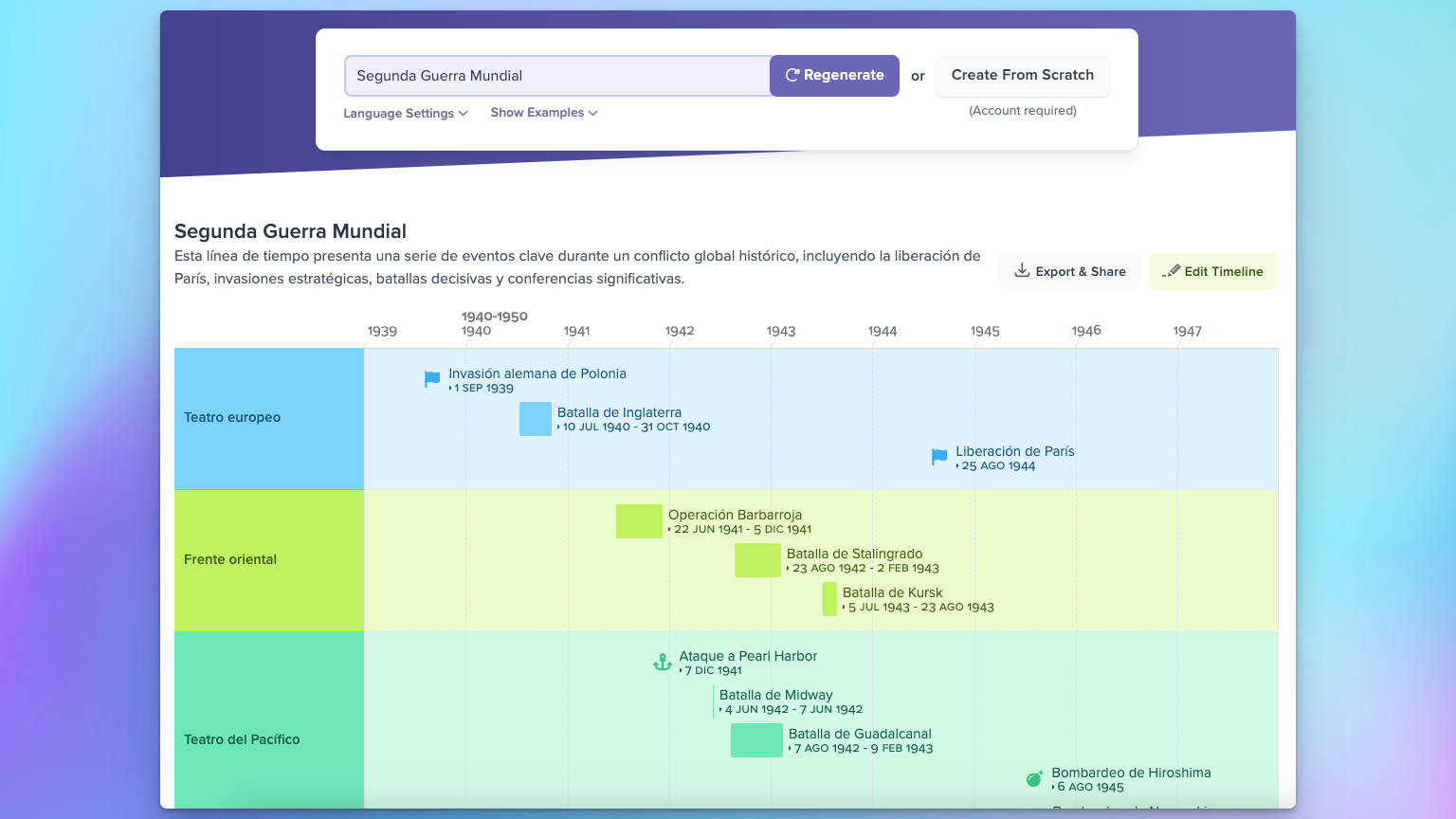
Task: Click the bomb icon for Bombardeo de Hiroshima
Action: point(1034,779)
